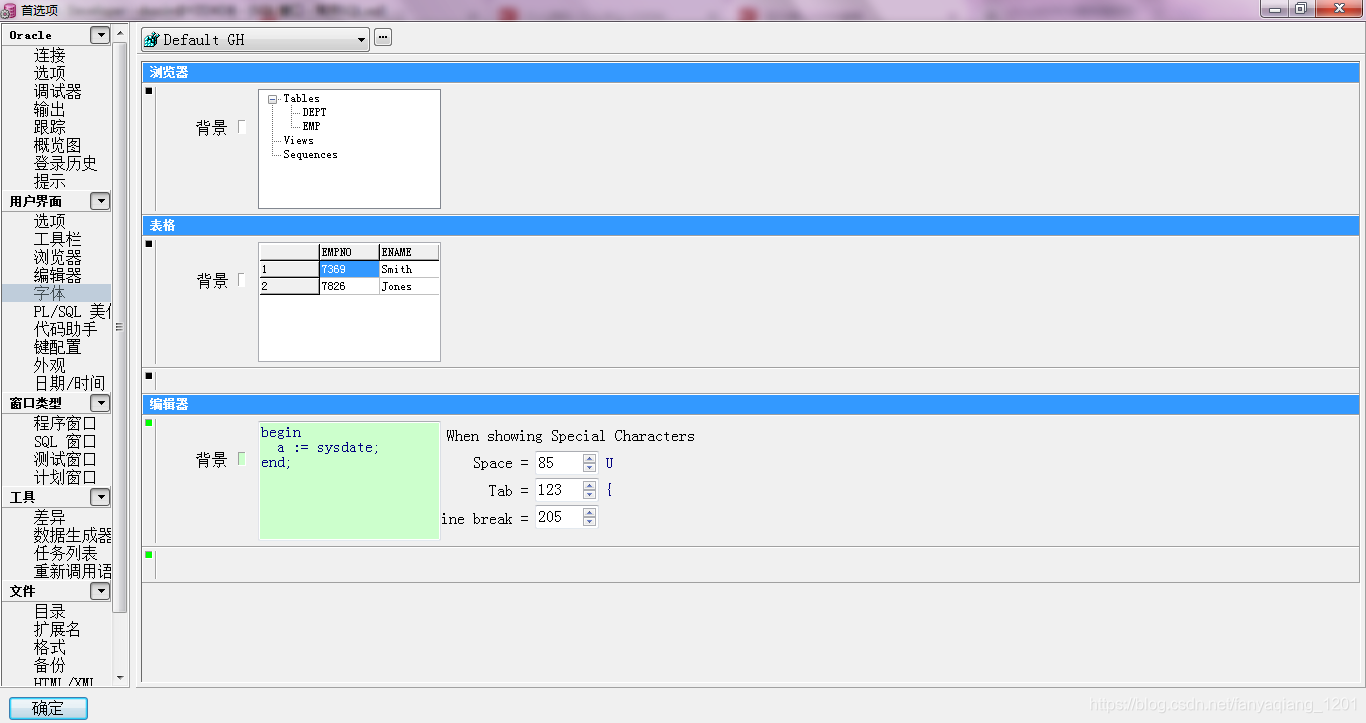
Task: Click the 确定 button
Action: click(48, 708)
